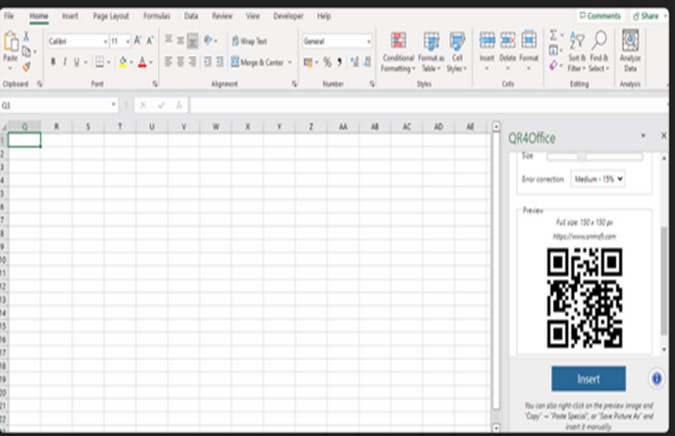This screenshot has width=675, height=436.
Task: Click Merge & Center
Action: 257,62
